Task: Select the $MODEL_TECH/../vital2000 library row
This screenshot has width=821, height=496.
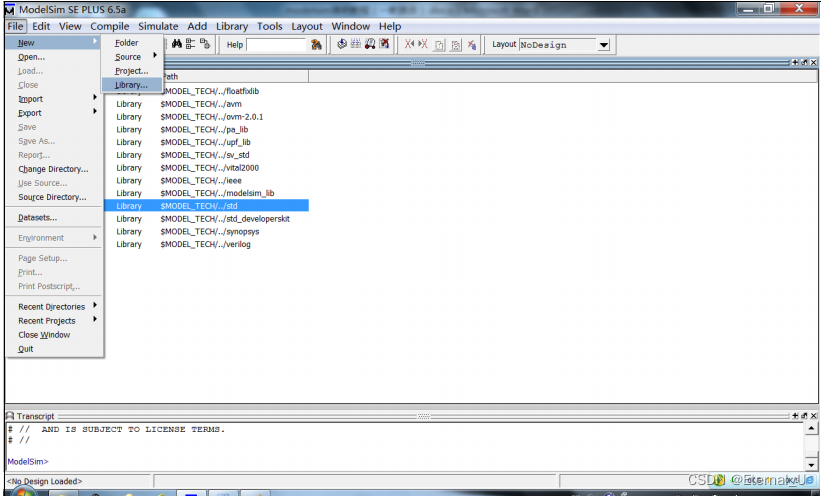Action: (206, 168)
